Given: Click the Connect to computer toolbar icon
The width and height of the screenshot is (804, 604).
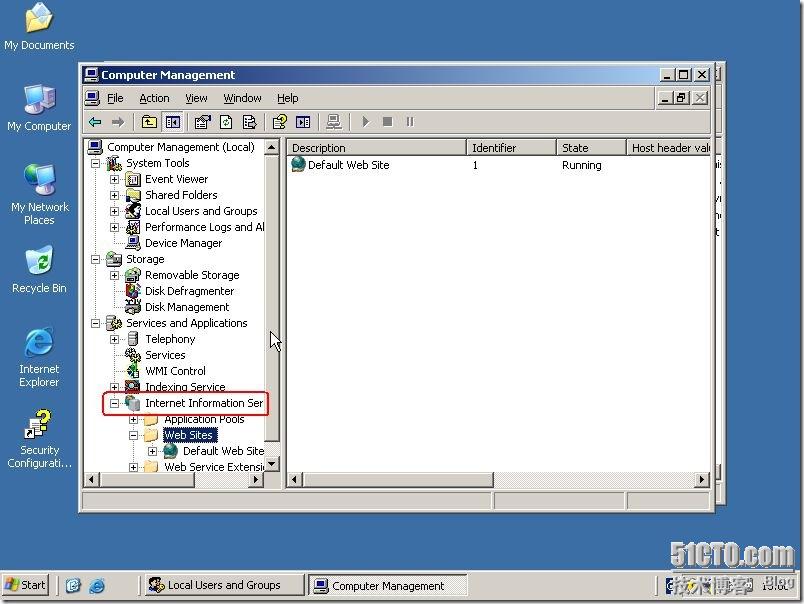Looking at the screenshot, I should click(334, 122).
